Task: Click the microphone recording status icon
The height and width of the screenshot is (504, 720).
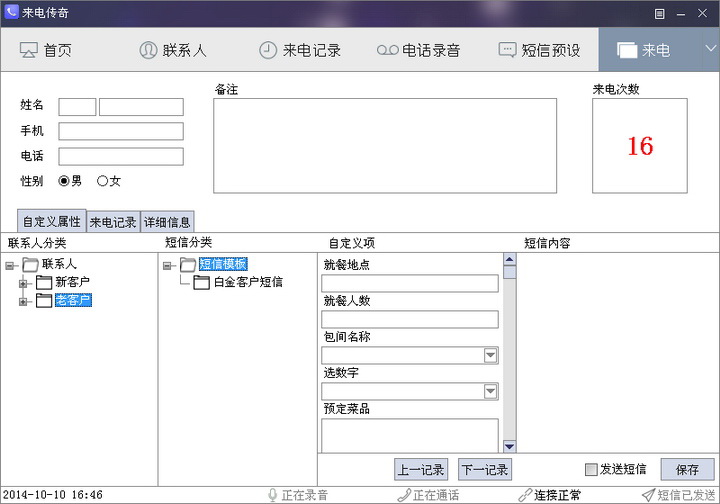Action: tap(273, 495)
